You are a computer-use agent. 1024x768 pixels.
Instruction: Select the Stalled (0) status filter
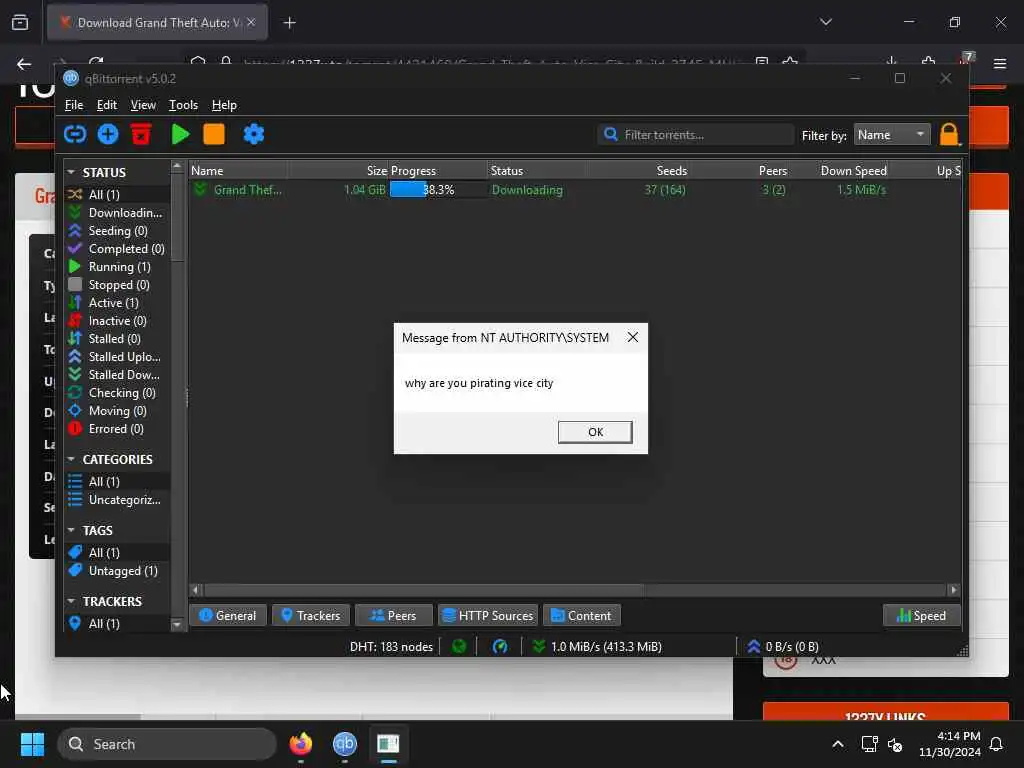click(116, 339)
